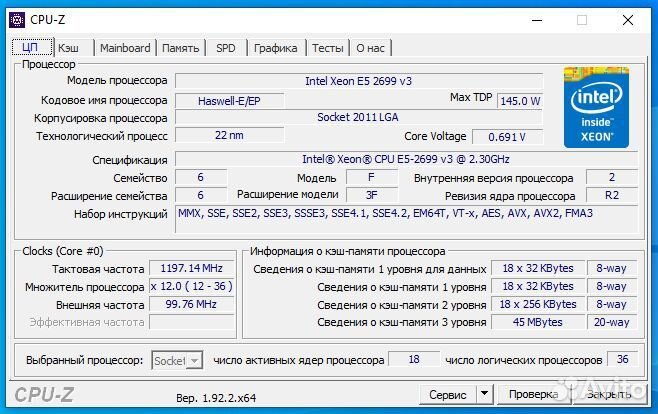The width and height of the screenshot is (658, 414).
Task: Click the L1 data cache '18 x 32 KBytes' value
Action: [x=538, y=268]
